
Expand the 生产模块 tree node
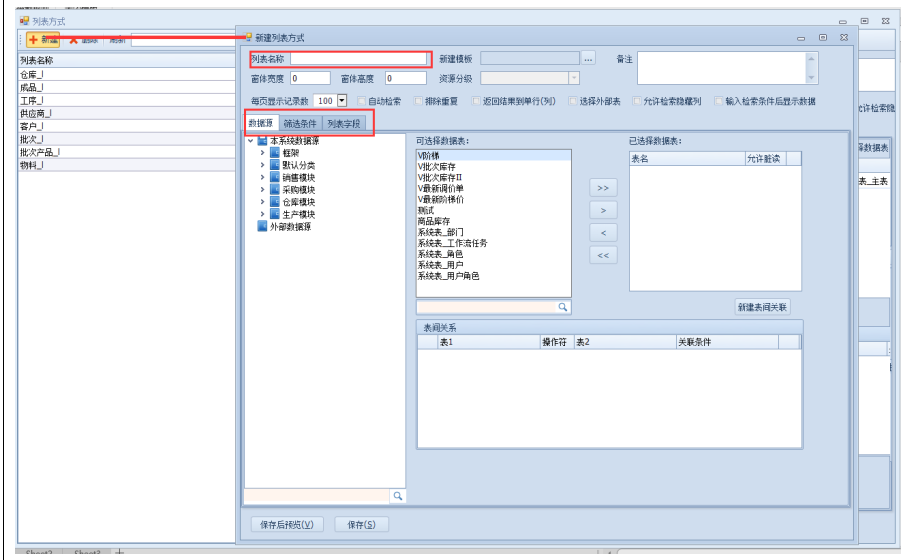(x=262, y=214)
